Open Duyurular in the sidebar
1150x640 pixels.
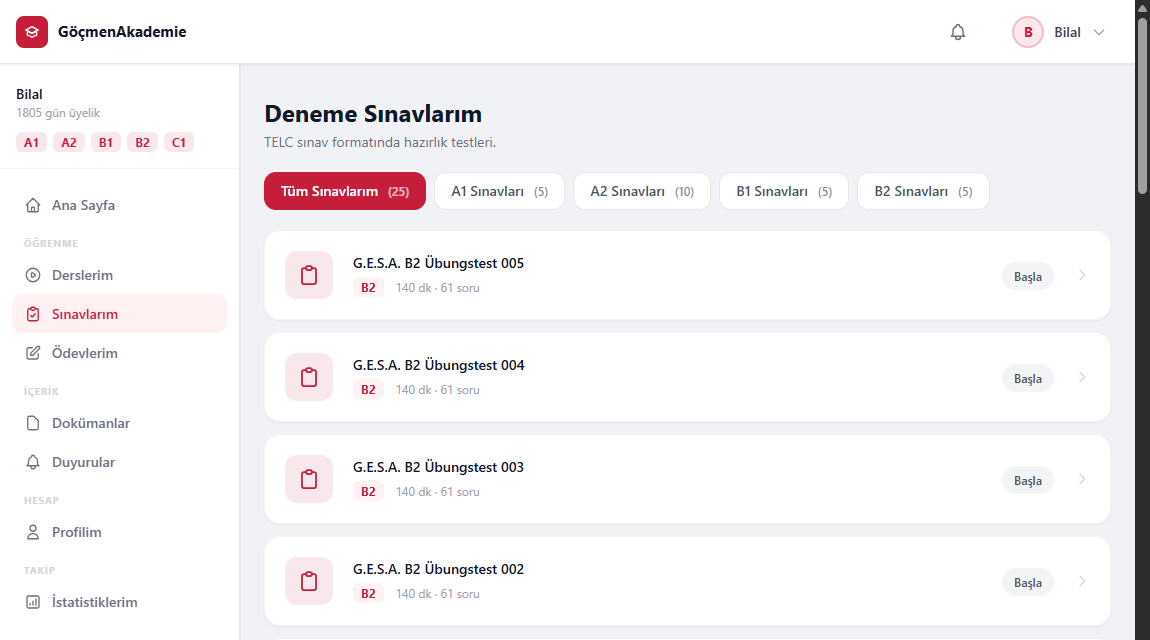point(120,462)
